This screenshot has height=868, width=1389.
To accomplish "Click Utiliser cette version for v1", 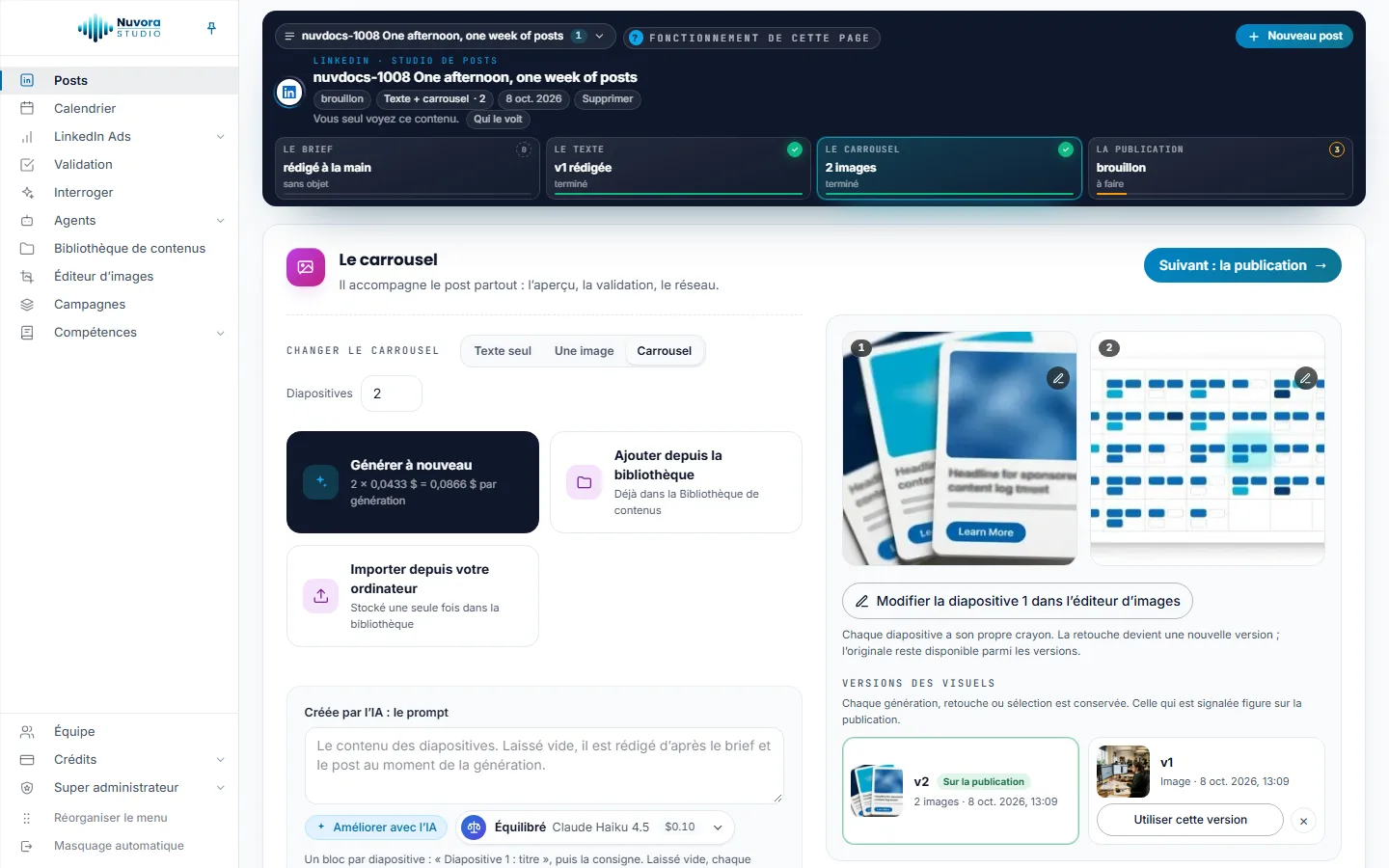I will pos(1190,820).
